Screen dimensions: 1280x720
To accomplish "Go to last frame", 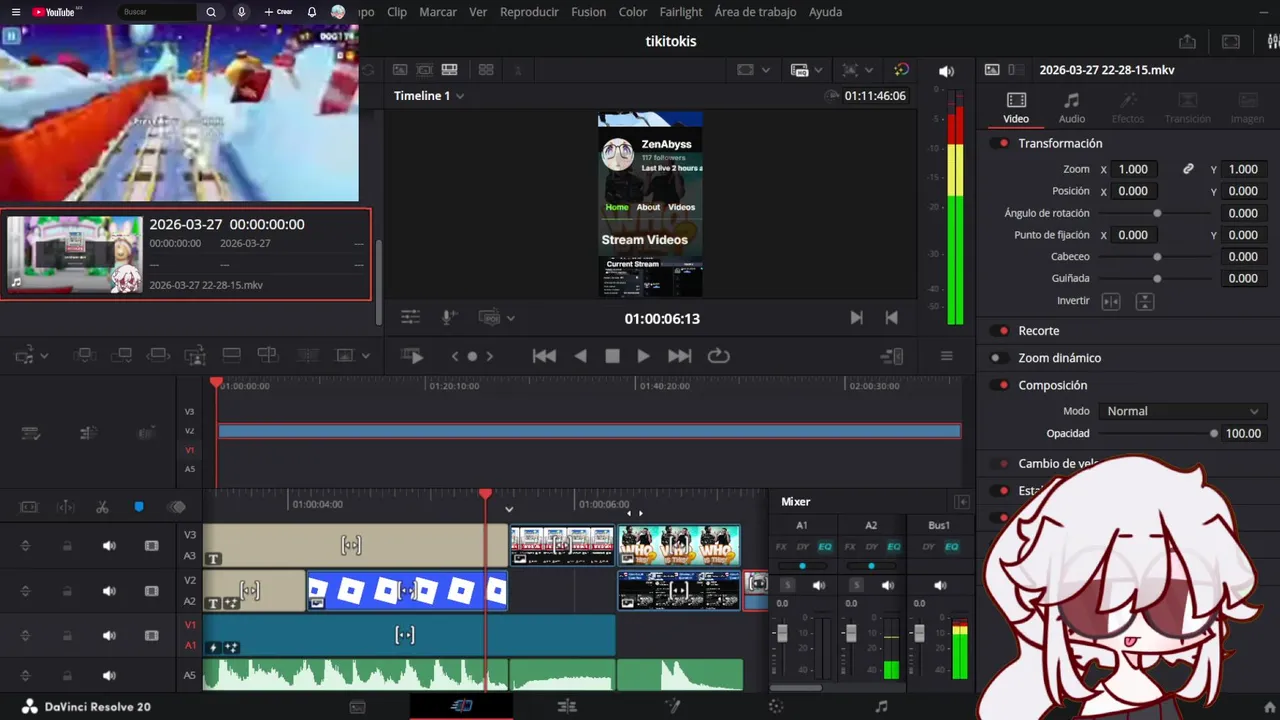I will point(680,356).
